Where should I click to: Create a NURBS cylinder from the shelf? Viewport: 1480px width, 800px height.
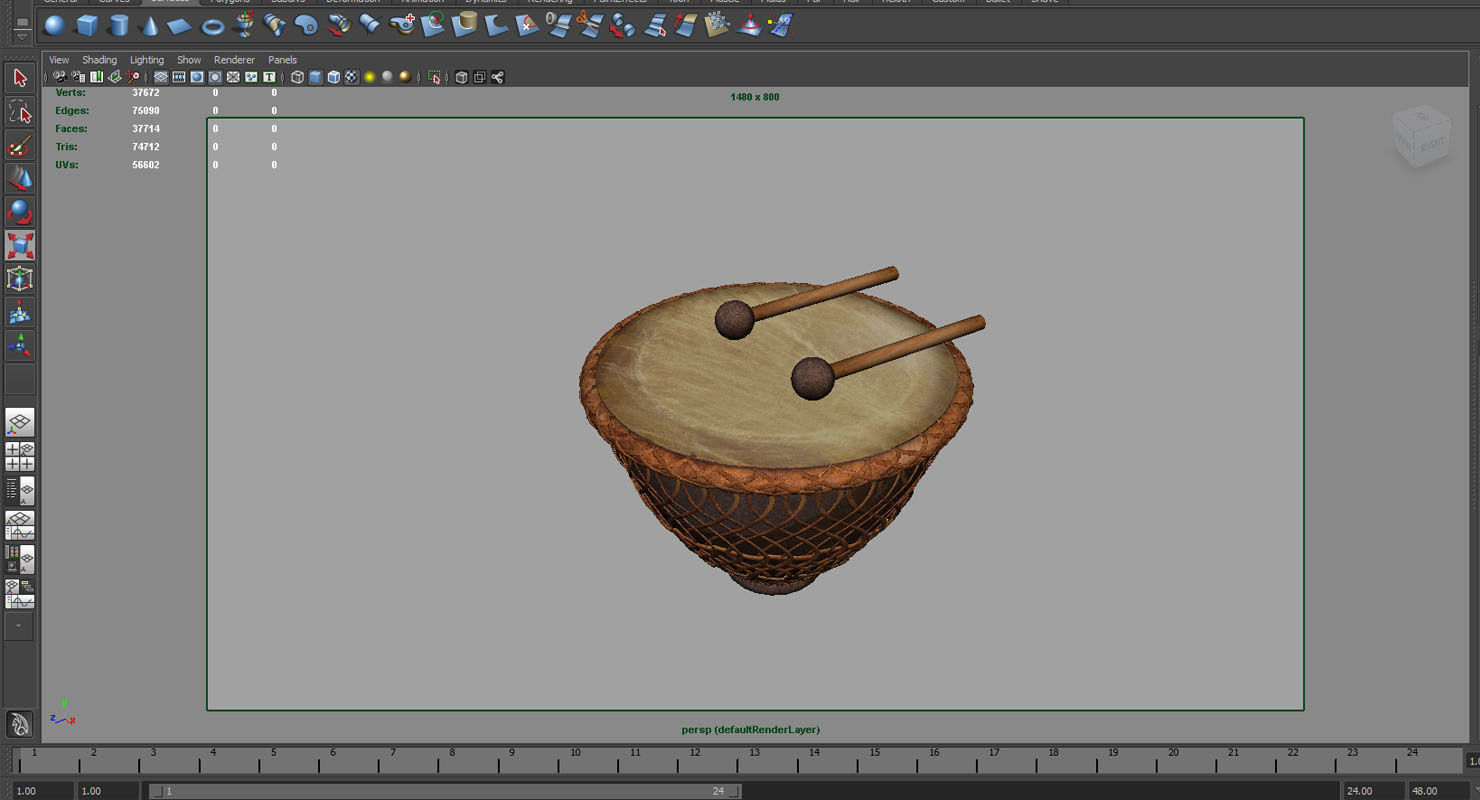(x=118, y=25)
